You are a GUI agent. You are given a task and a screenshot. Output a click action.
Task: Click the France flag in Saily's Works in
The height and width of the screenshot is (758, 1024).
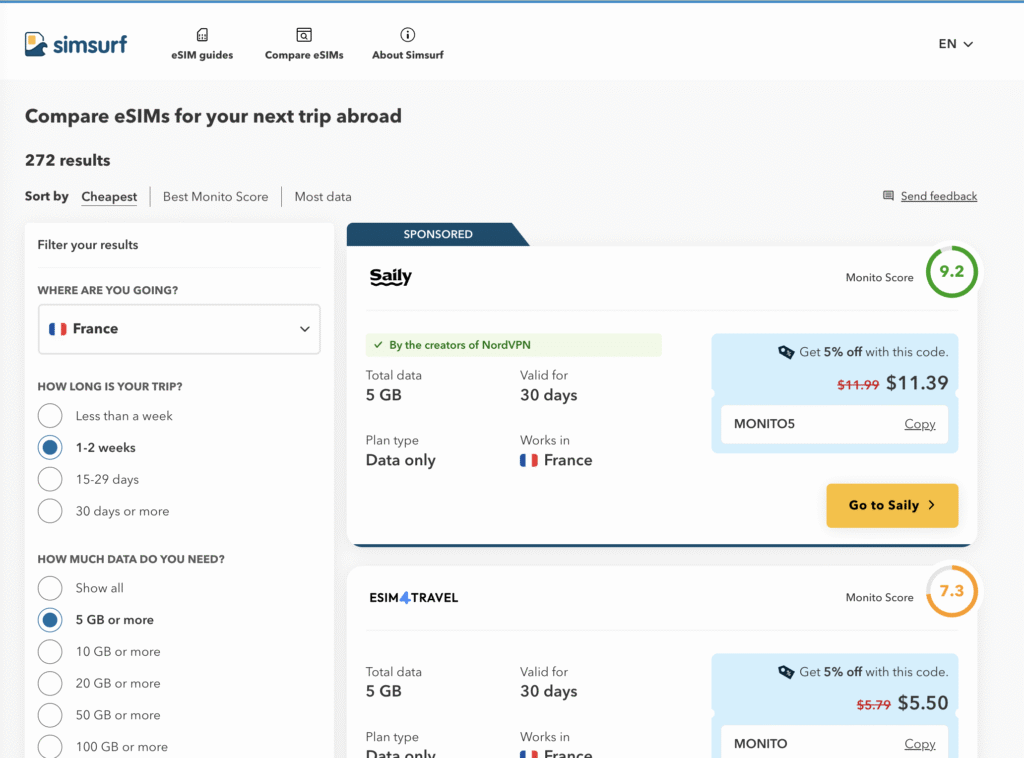point(529,460)
